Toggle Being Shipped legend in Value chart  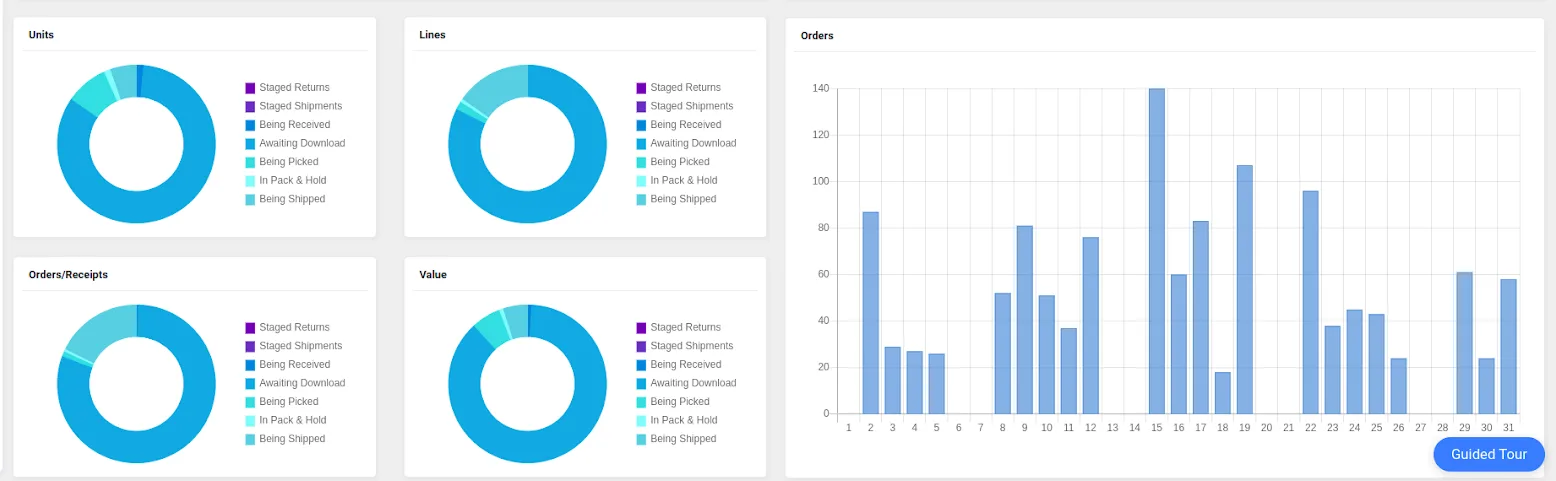tap(683, 439)
